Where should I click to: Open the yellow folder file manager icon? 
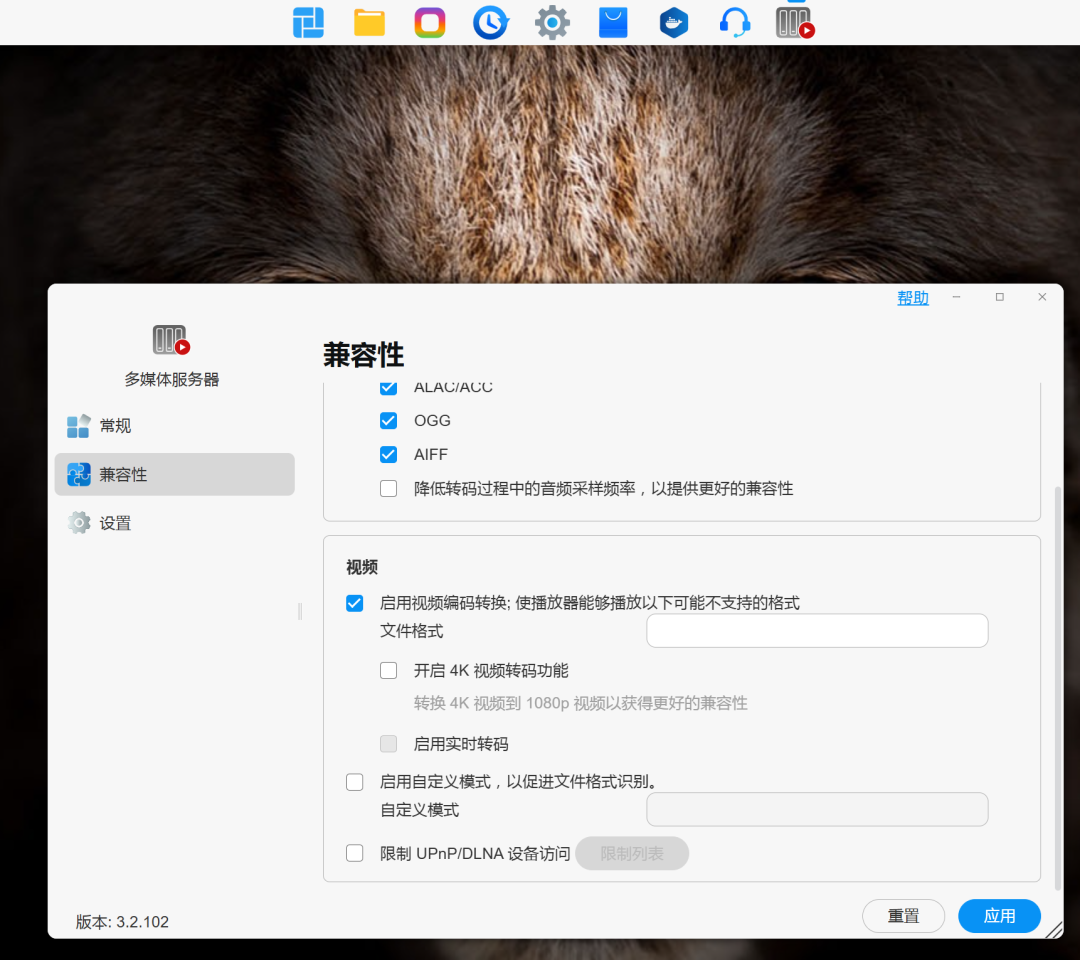tap(369, 22)
